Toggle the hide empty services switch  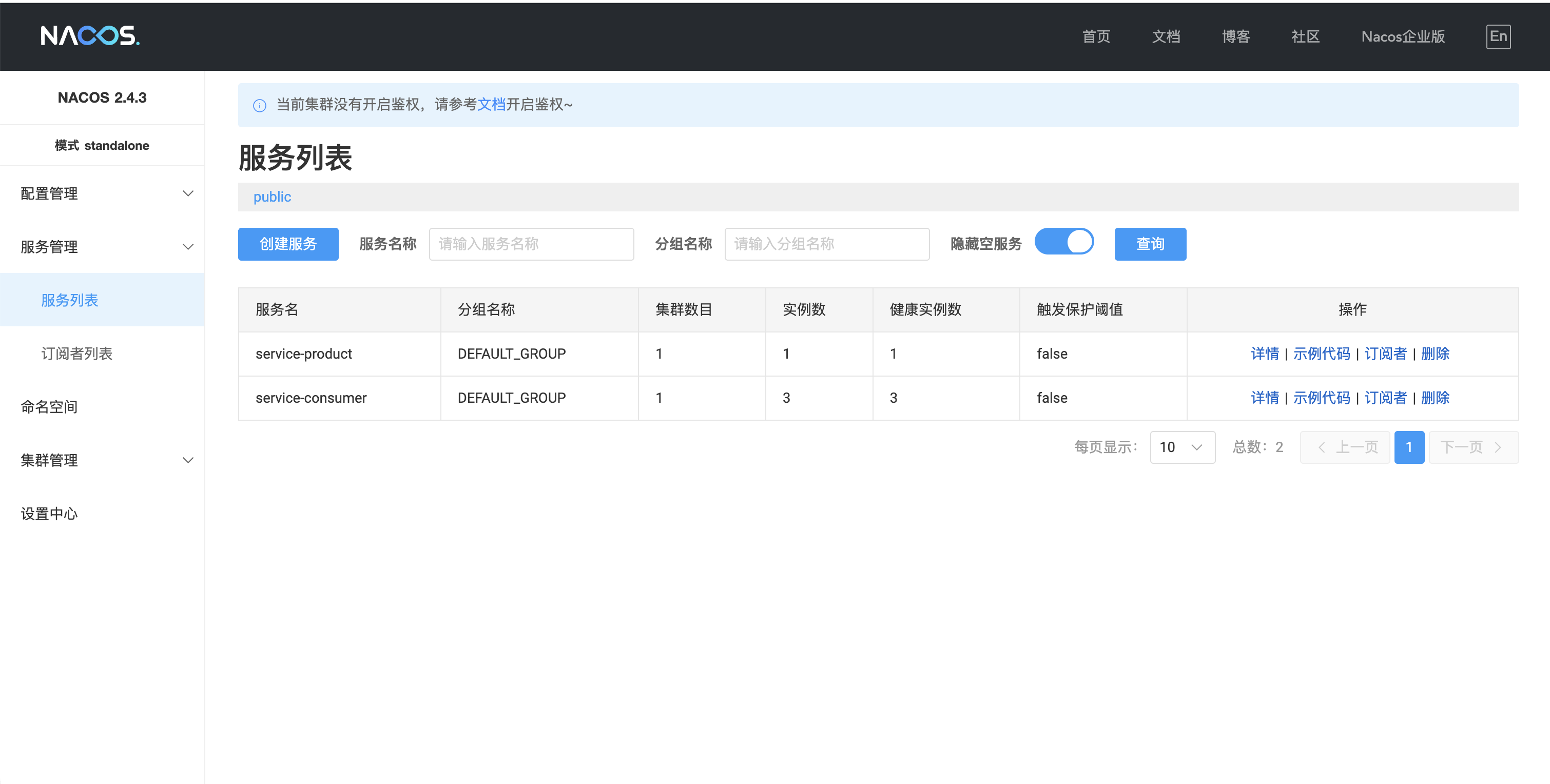pyautogui.click(x=1064, y=242)
